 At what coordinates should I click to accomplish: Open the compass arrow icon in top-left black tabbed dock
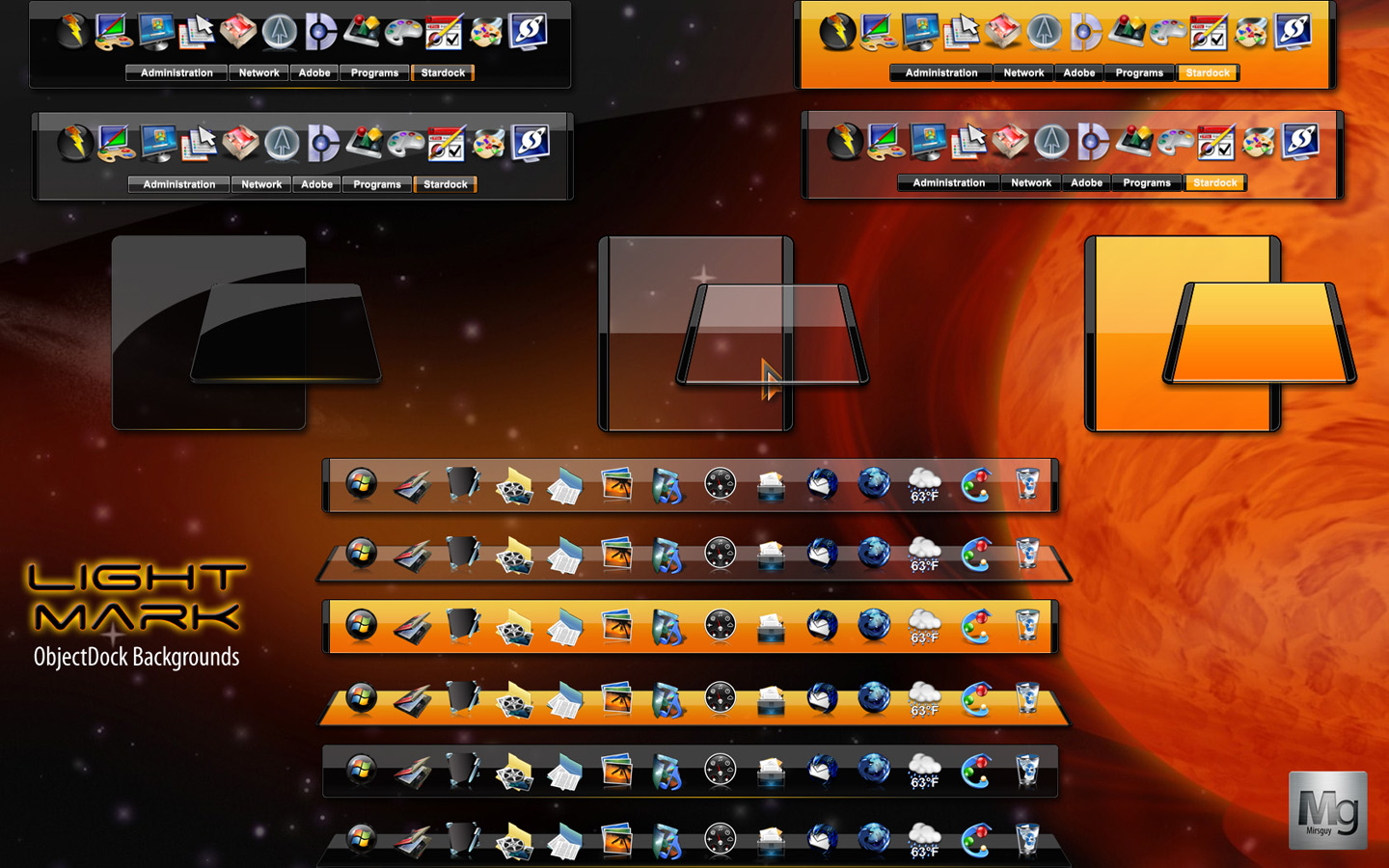(280, 32)
